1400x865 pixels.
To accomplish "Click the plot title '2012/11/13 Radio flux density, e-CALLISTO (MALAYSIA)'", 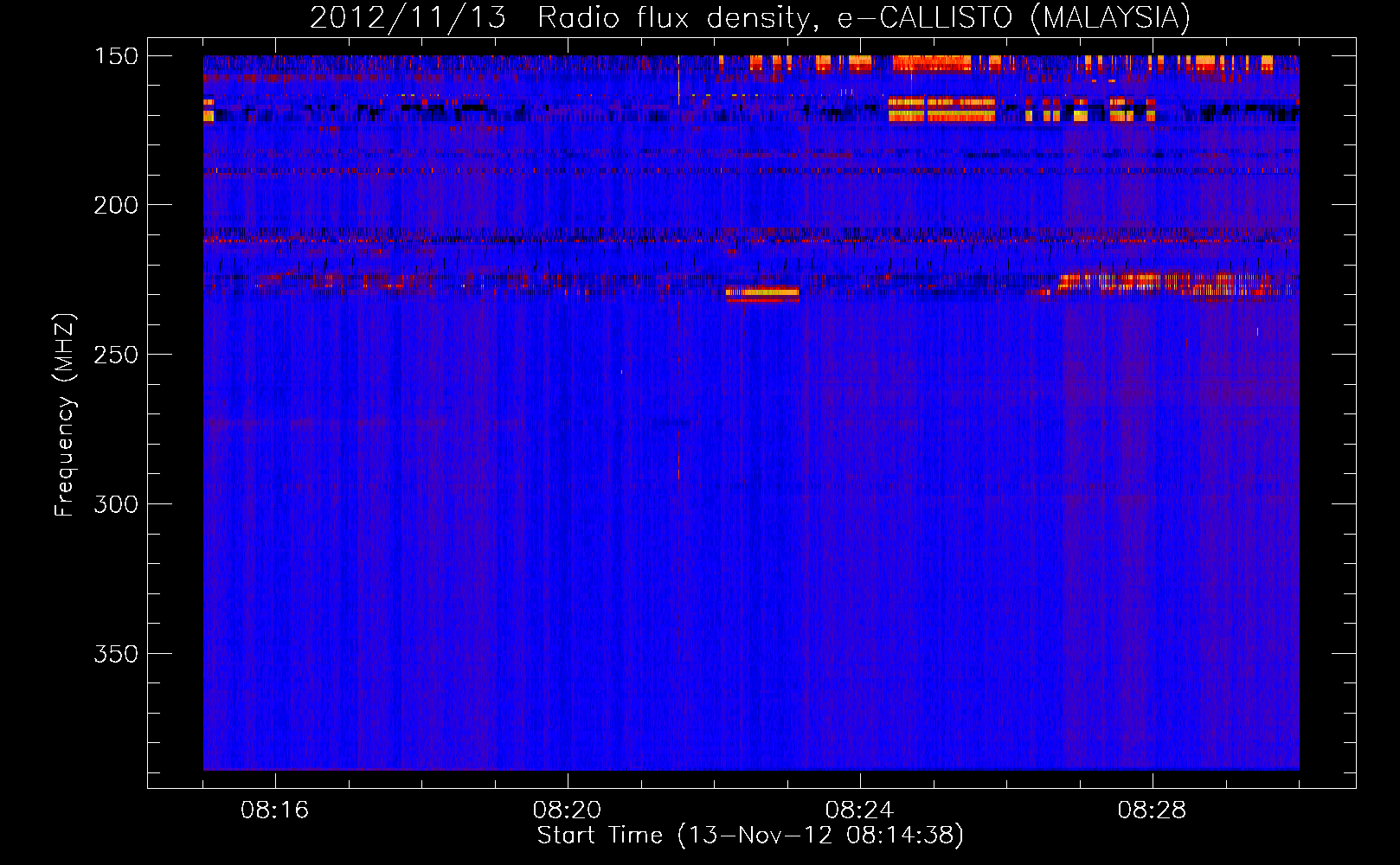I will coord(749,18).
